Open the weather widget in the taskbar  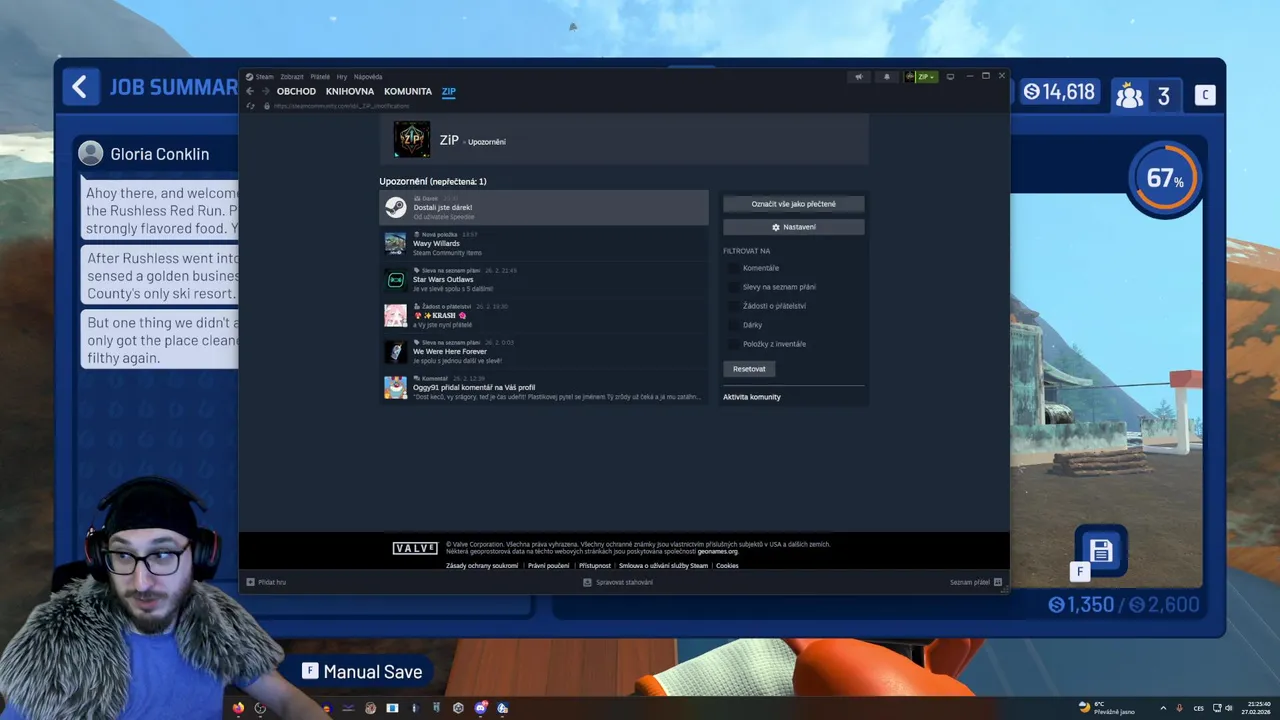click(1106, 708)
